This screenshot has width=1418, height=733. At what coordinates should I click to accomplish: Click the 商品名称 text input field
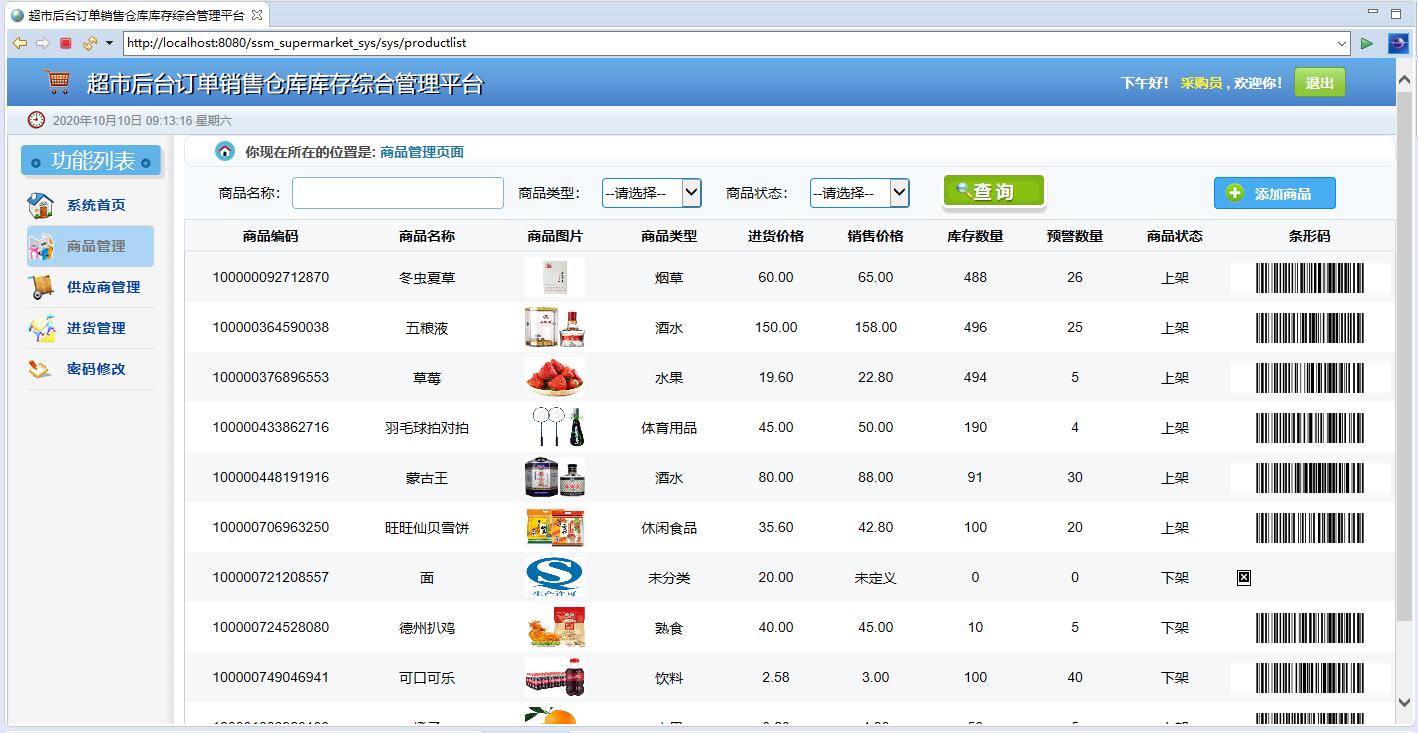pyautogui.click(x=398, y=192)
